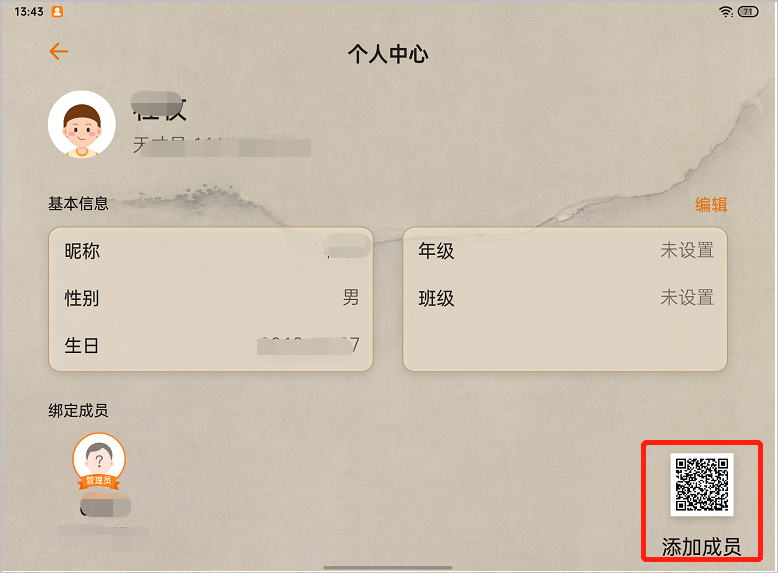This screenshot has height=573, width=778.
Task: Open the 昵称 row
Action: coord(211,251)
